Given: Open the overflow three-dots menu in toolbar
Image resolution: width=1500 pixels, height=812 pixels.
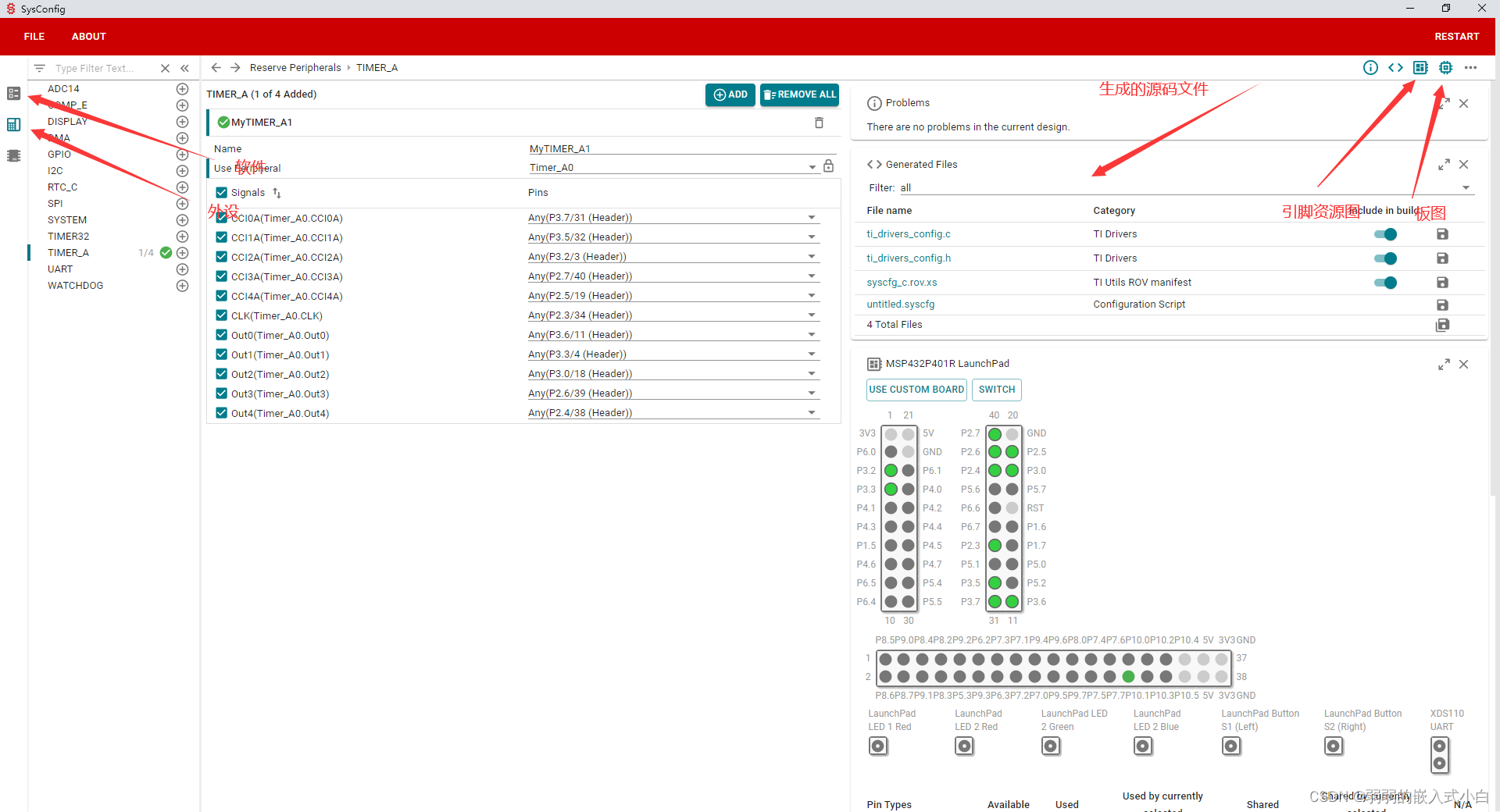Looking at the screenshot, I should tap(1472, 68).
